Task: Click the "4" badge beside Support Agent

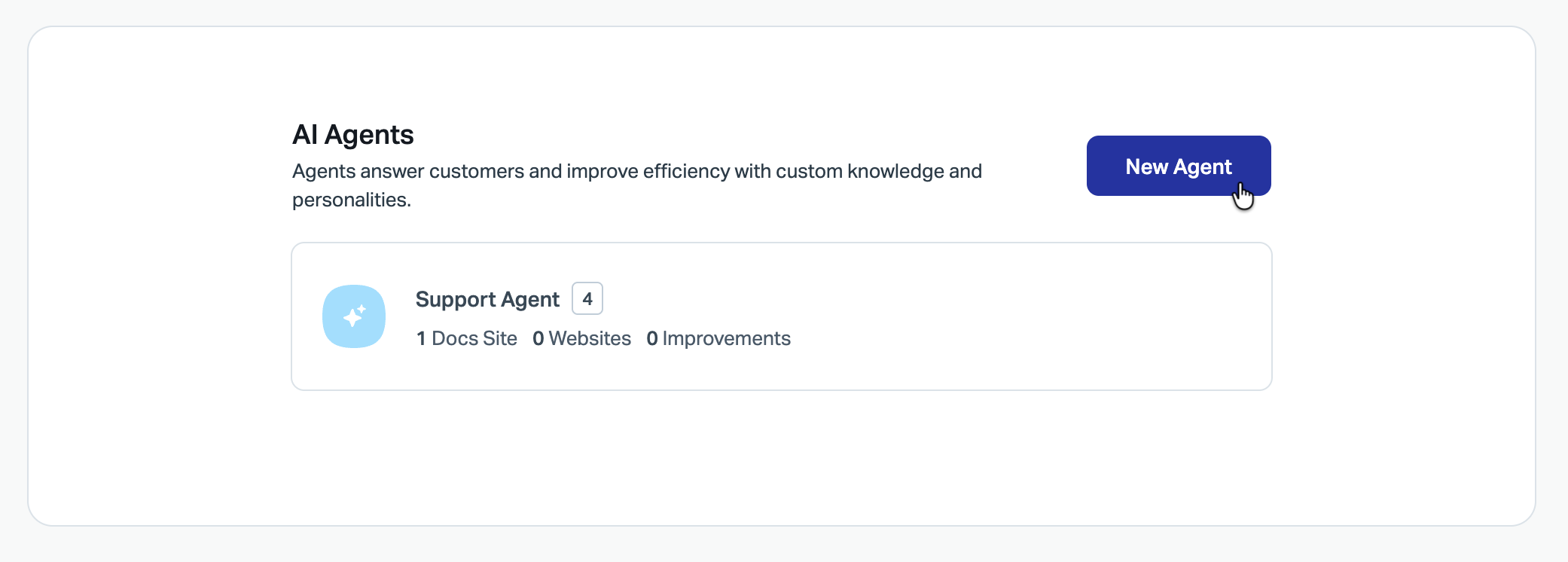Action: [587, 298]
